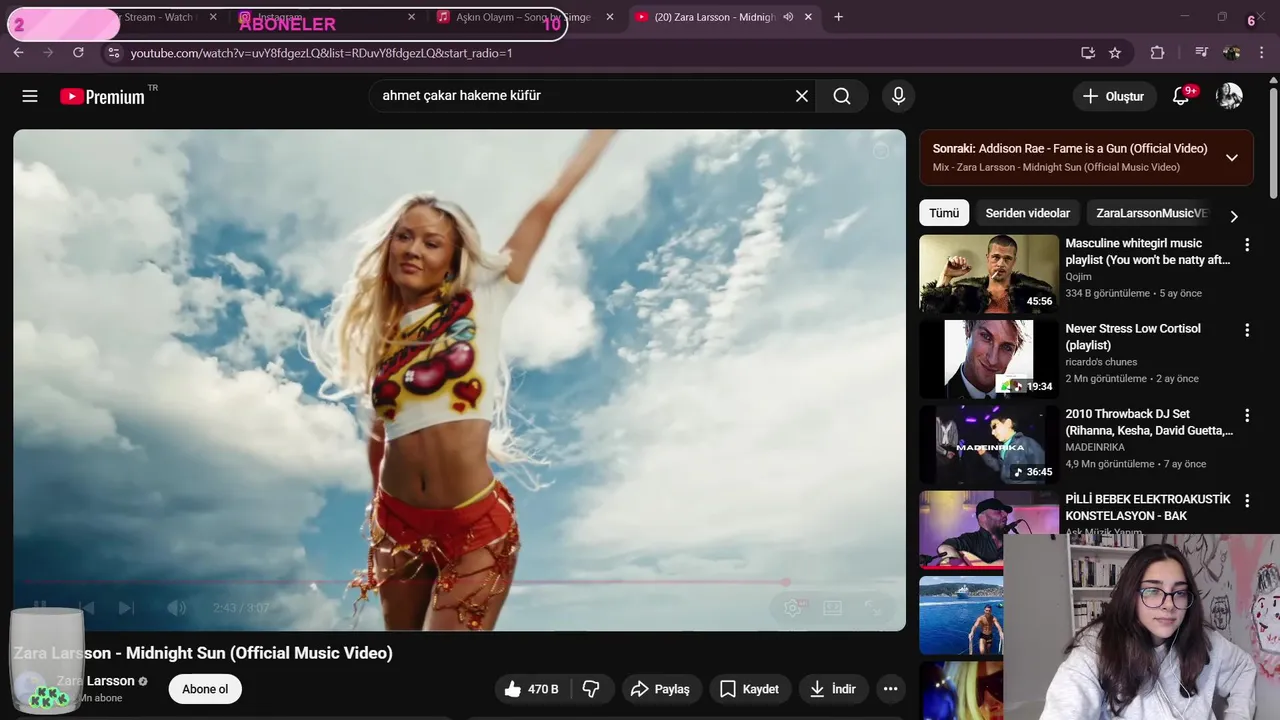This screenshot has width=1280, height=720.
Task: Save the video with Kaydet
Action: tap(749, 689)
